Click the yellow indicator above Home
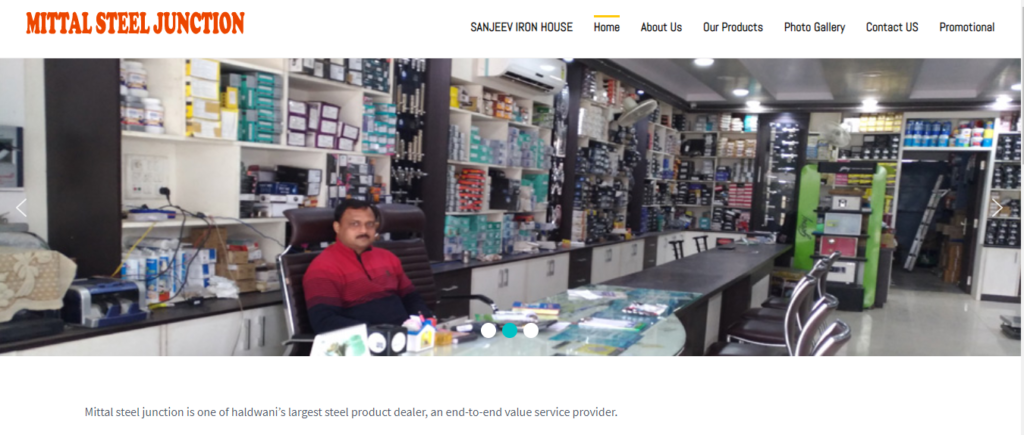Screen dimensions: 1024x435 [x=607, y=16]
